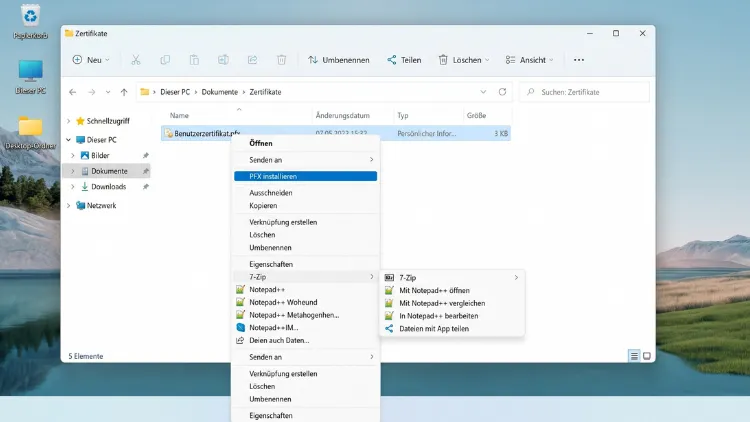Select Mit Notepad++ vergleichen
Image resolution: width=750 pixels, height=422 pixels.
pos(452,303)
